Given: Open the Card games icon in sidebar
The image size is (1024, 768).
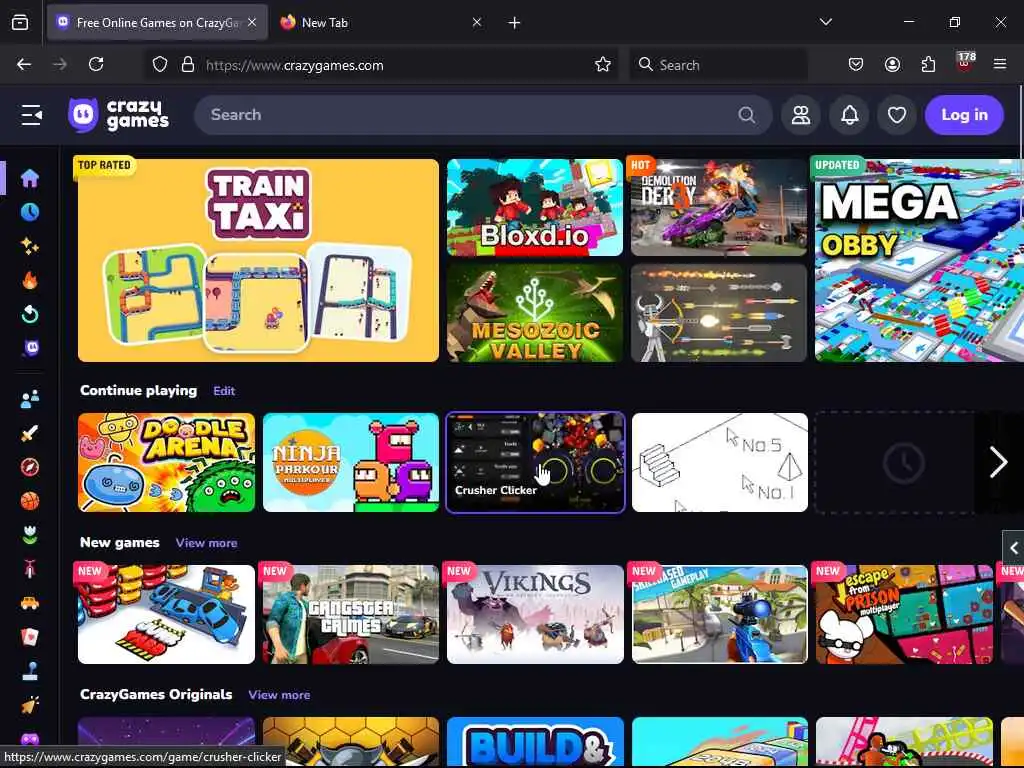Looking at the screenshot, I should pyautogui.click(x=29, y=637).
